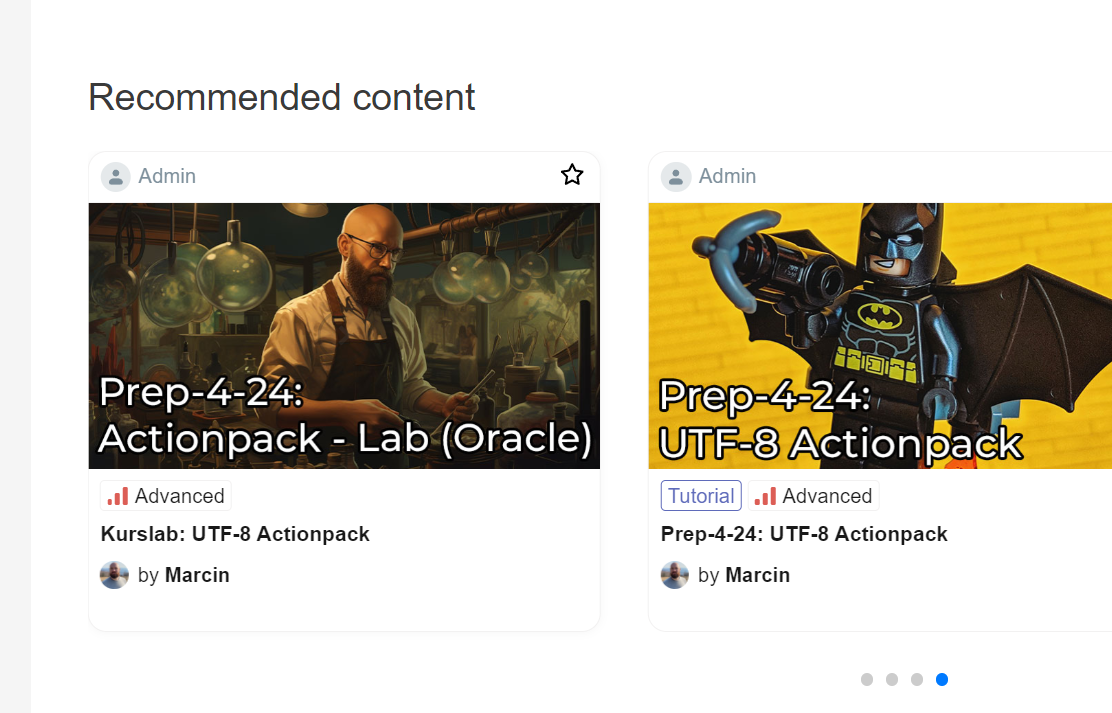
Task: Open Prep-4-24: UTF-8 Actionpack course
Action: pos(804,534)
